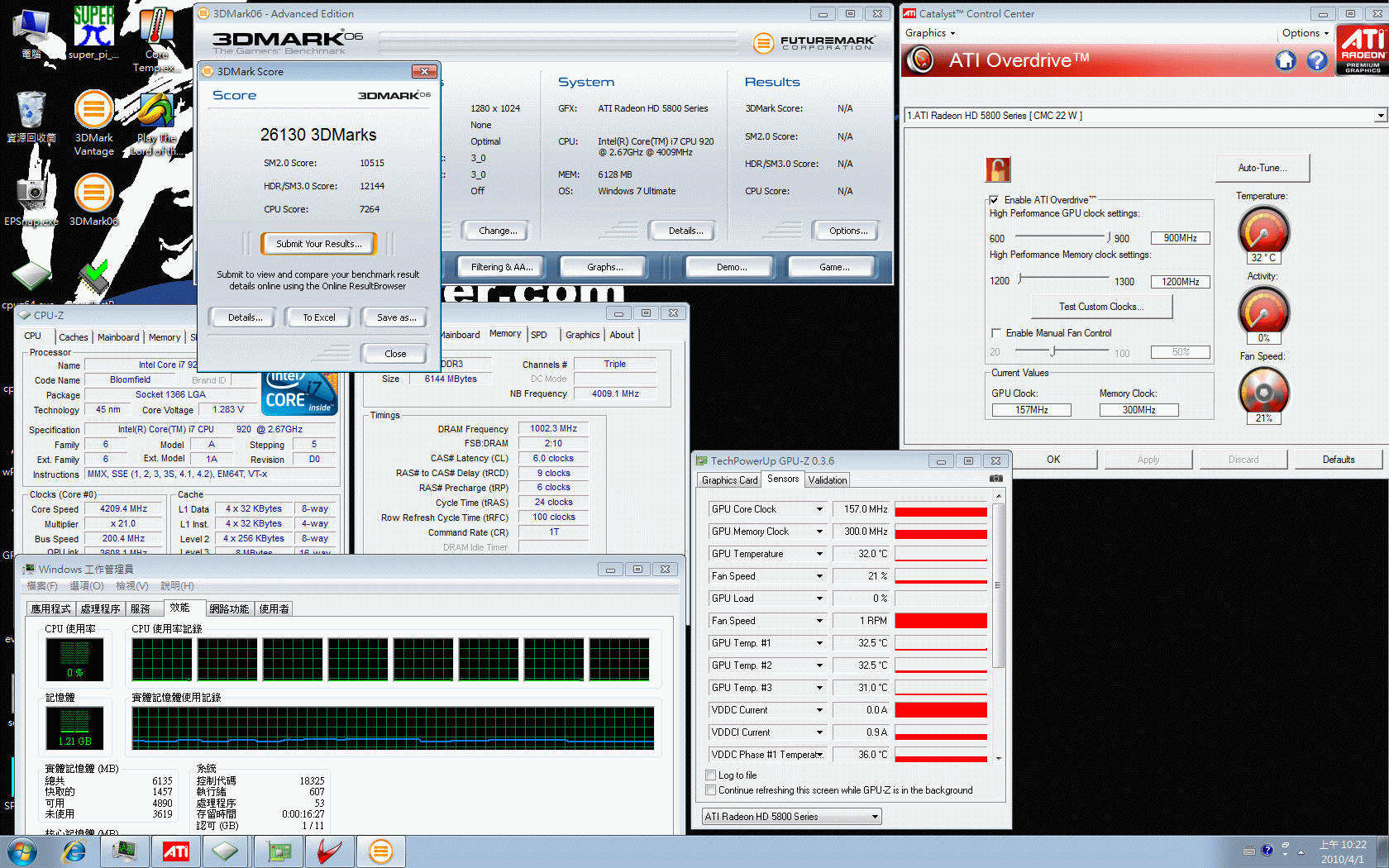
Task: Open Filtering & AA settings in 3DMark06
Action: (x=502, y=267)
